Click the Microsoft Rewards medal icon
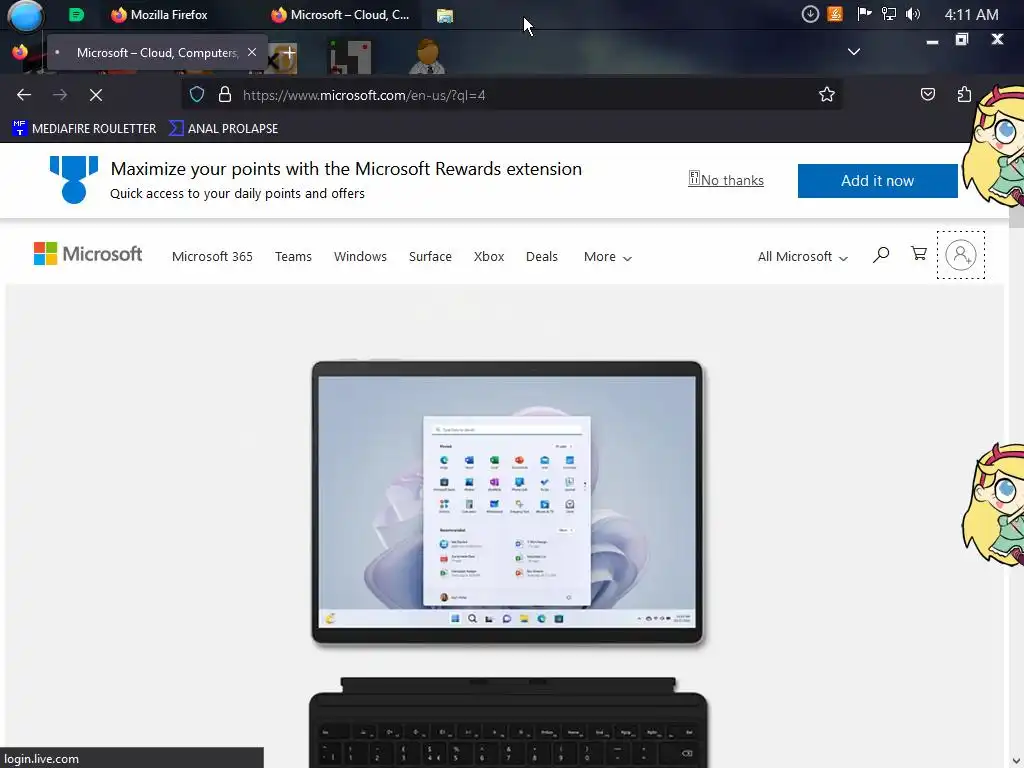This screenshot has width=1024, height=768. [x=74, y=180]
